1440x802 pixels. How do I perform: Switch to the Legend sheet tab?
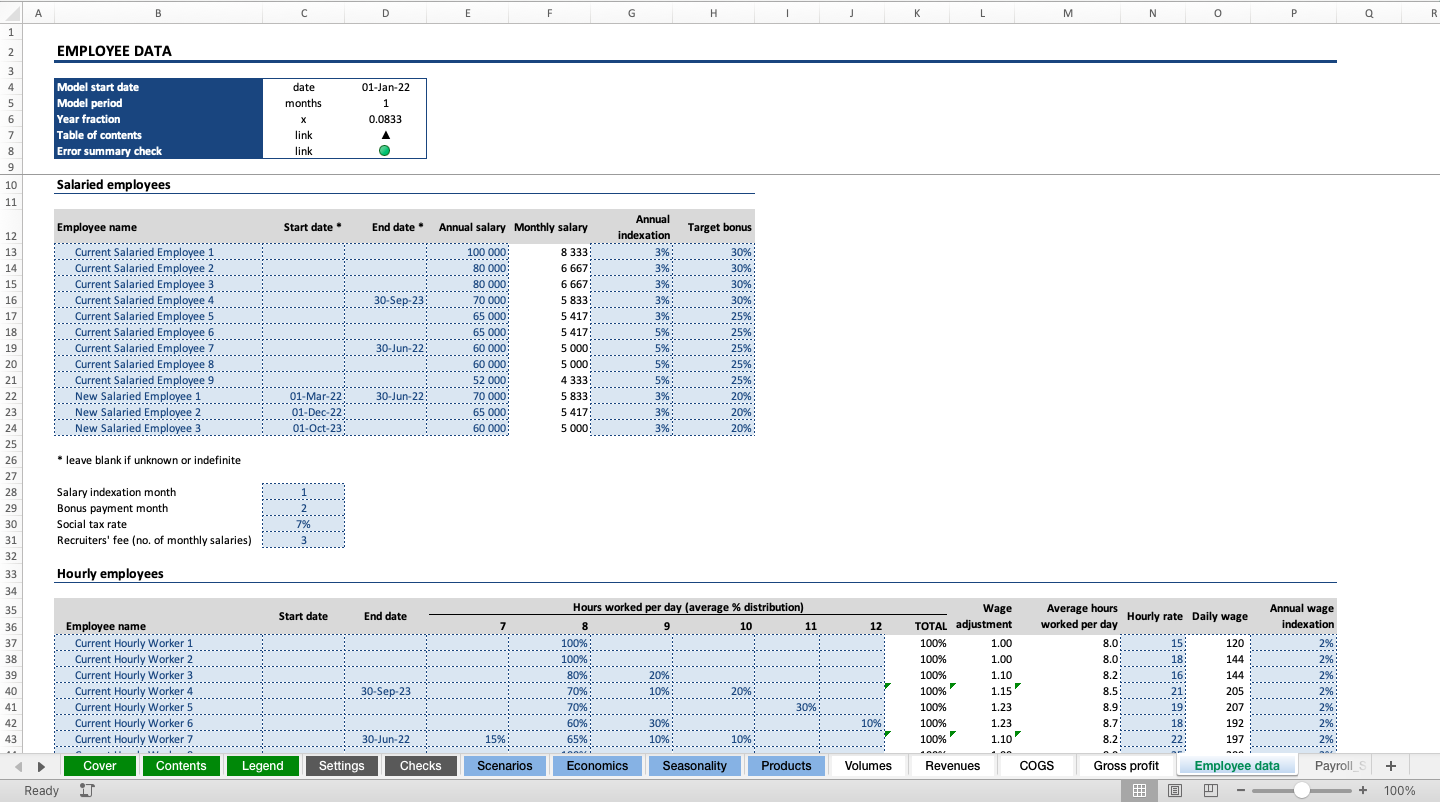(263, 766)
